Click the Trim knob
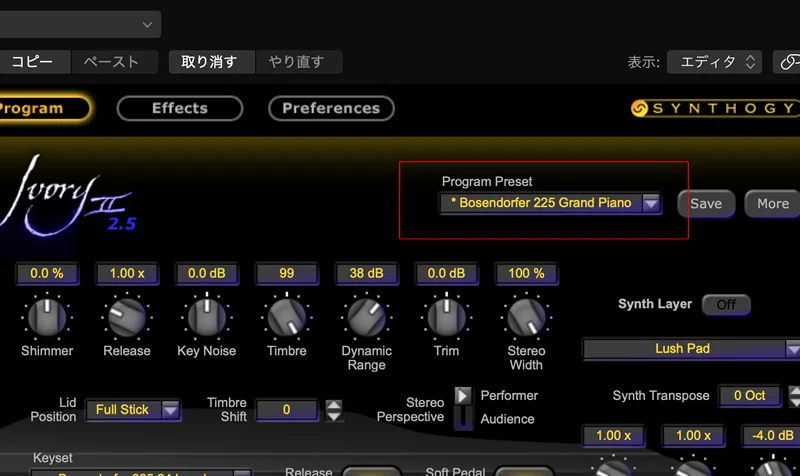Image resolution: width=800 pixels, height=476 pixels. pos(446,317)
